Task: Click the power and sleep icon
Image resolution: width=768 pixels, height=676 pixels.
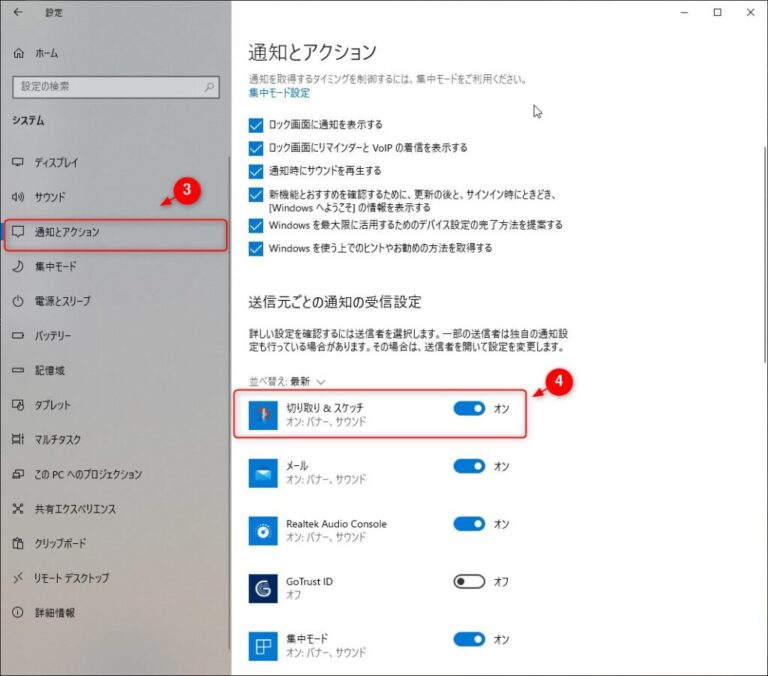Action: 18,301
